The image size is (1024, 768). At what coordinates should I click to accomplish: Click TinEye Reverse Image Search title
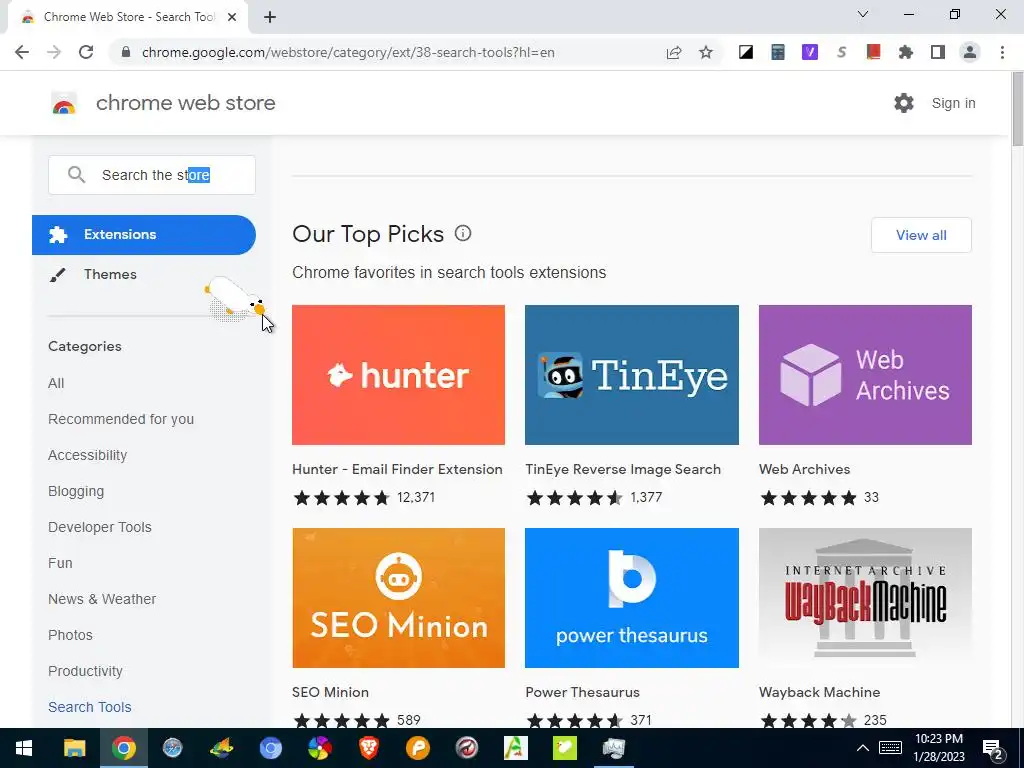623,469
